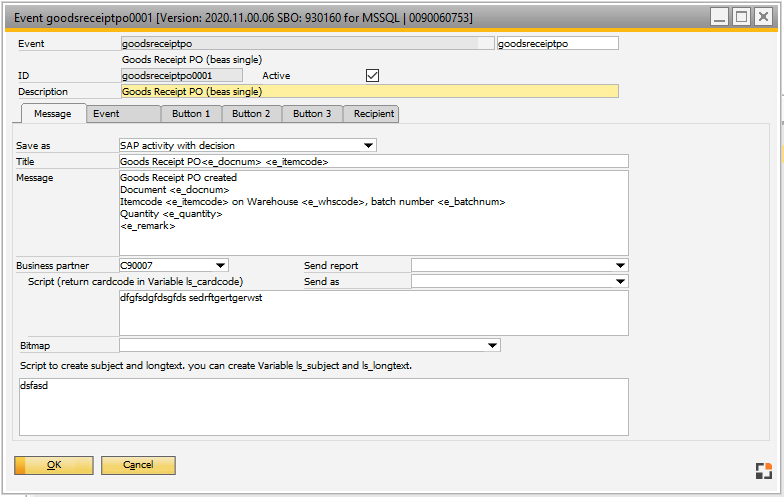Click the beas logo icon bottom right
784x497 pixels.
763,471
